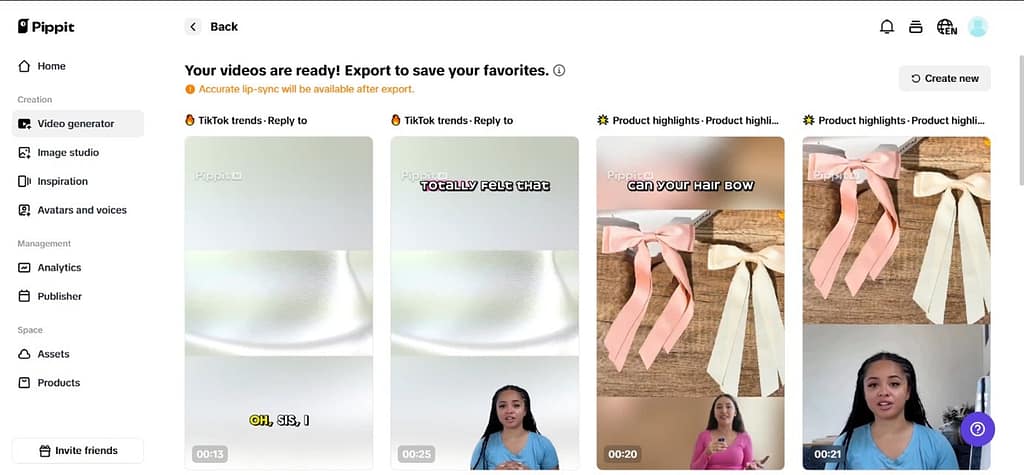Screen dimensions: 1024x475
Task: Open the 00:13 TikTok trends video thumbnail
Action: point(279,303)
